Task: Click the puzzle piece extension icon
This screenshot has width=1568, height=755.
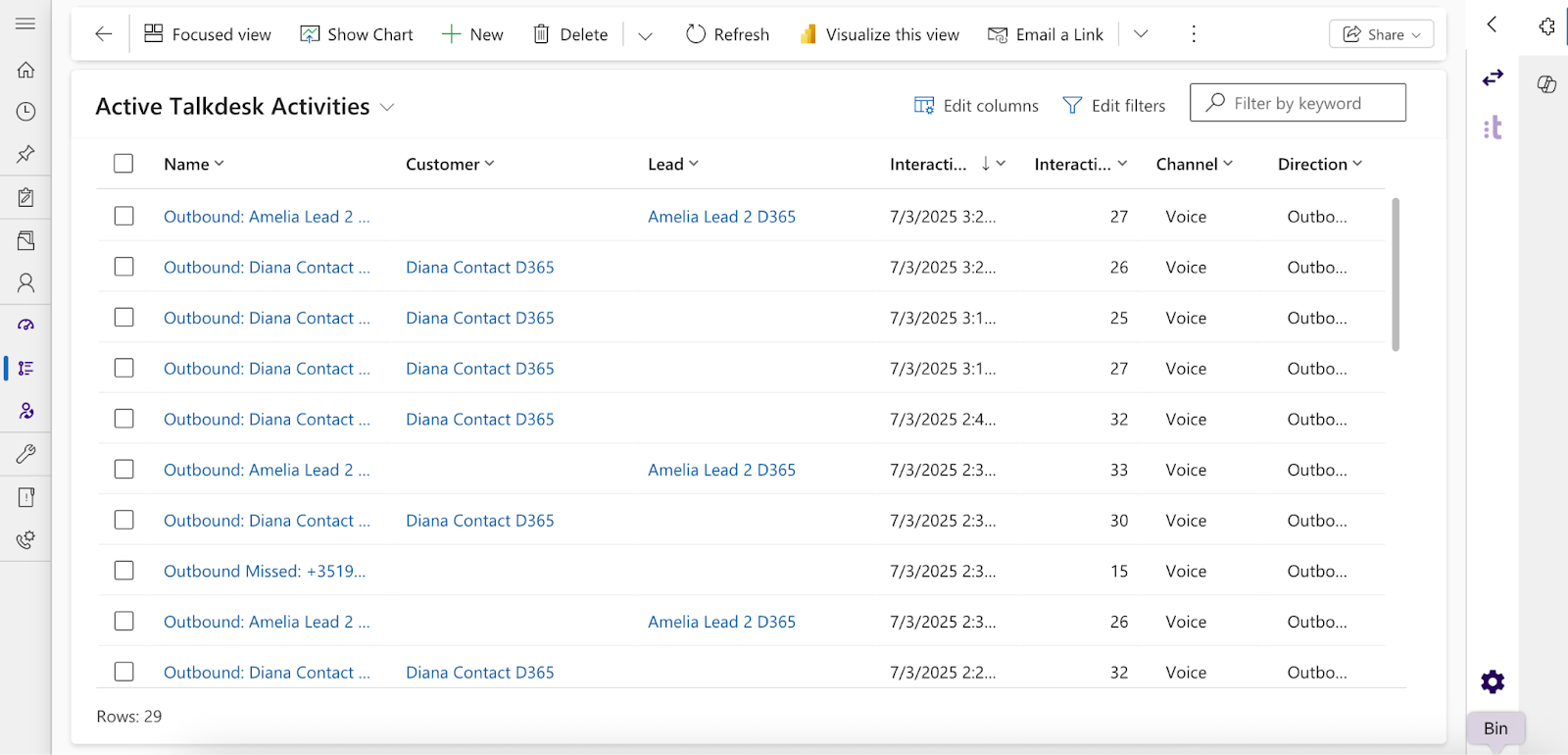Action: [1546, 26]
